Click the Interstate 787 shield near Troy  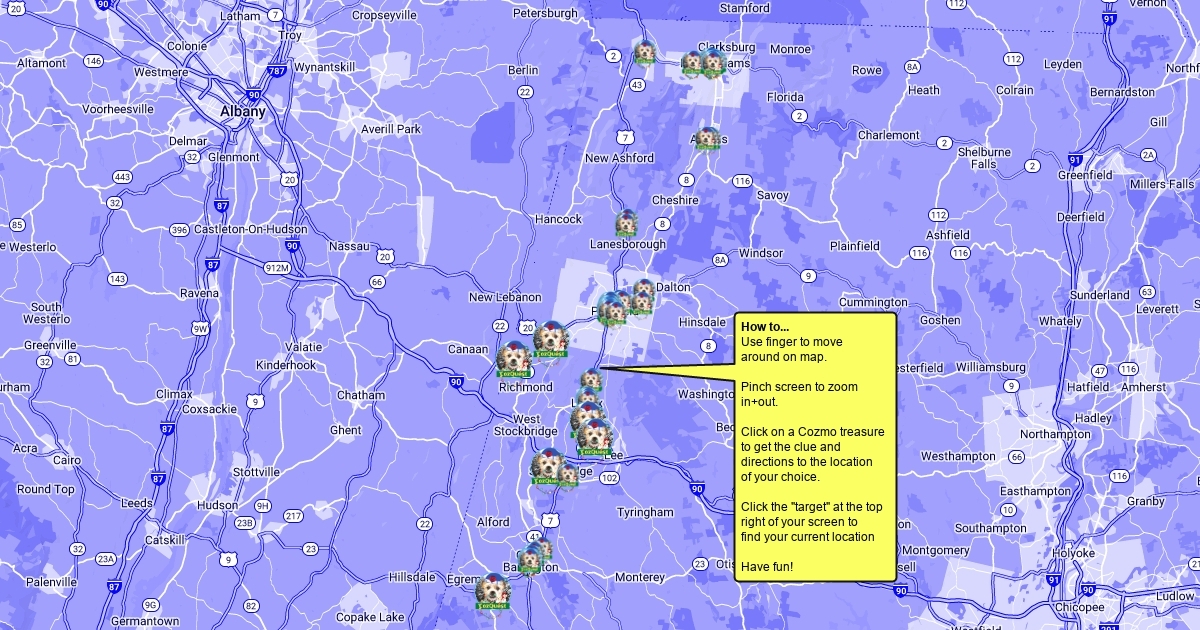[x=278, y=72]
